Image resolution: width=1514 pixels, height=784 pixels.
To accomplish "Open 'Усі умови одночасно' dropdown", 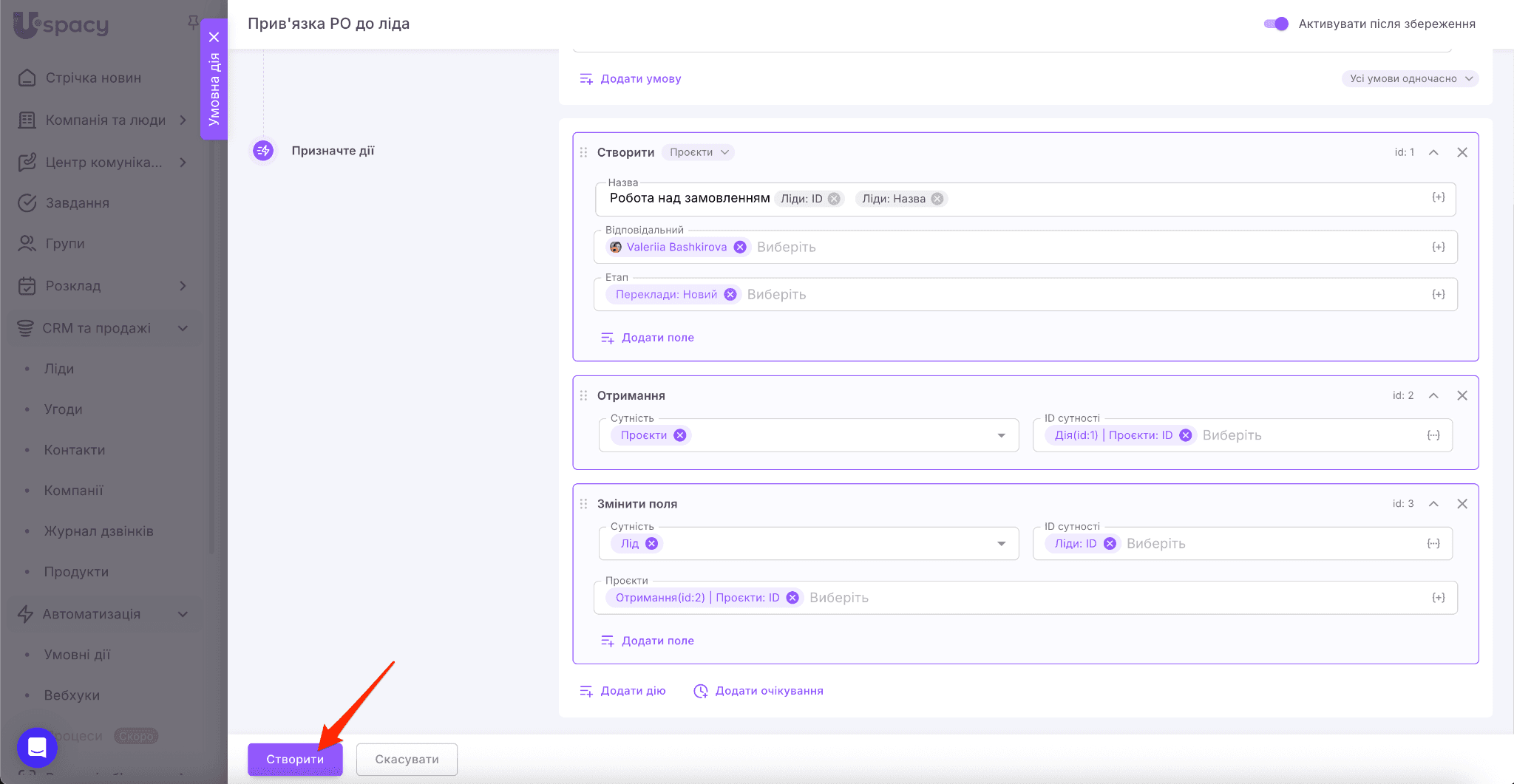I will (x=1410, y=78).
